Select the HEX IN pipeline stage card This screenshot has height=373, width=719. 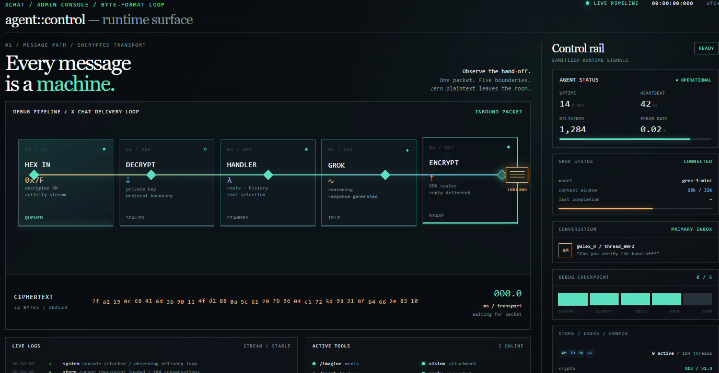(x=66, y=183)
